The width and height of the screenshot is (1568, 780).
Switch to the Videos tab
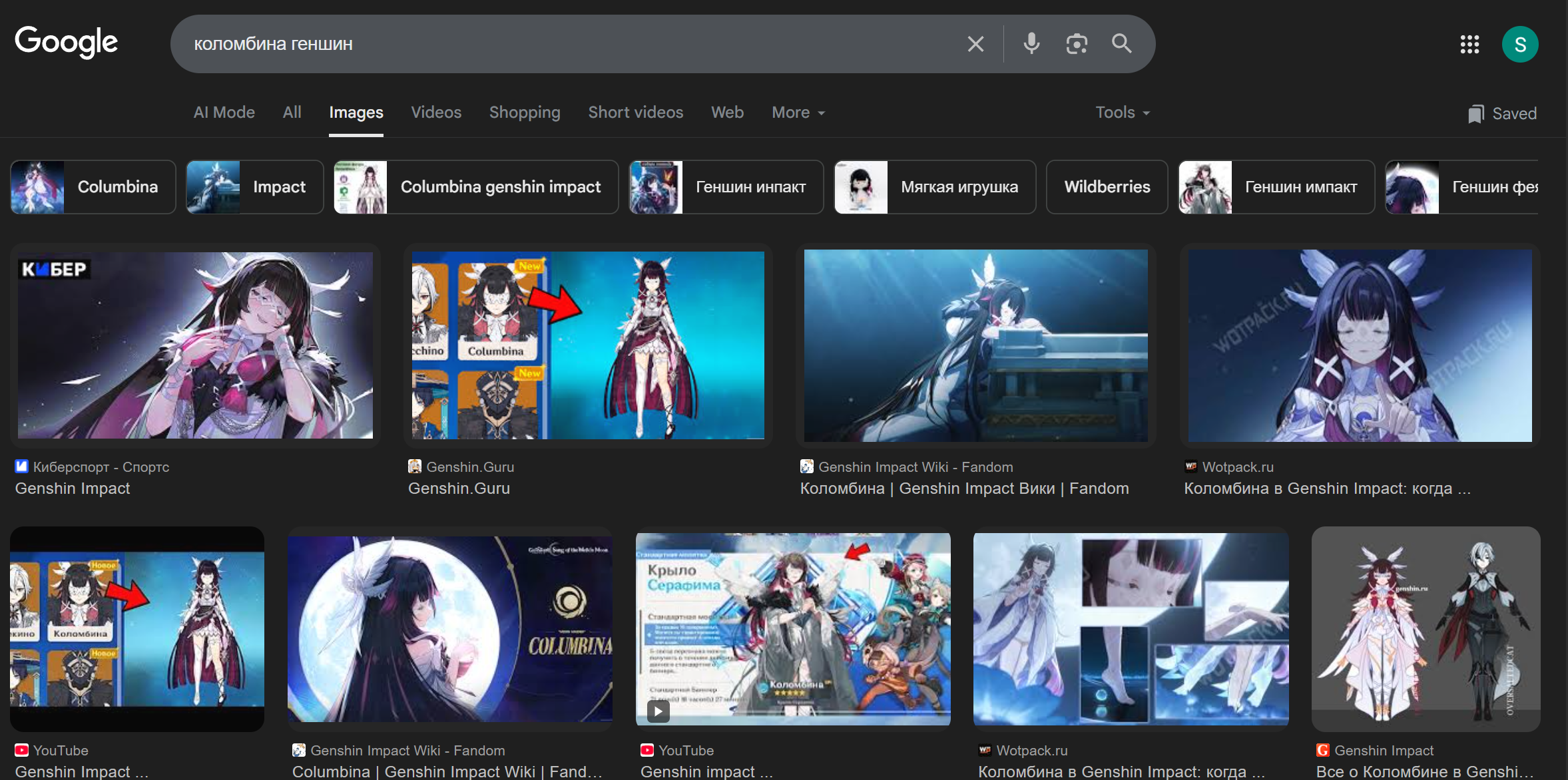(436, 112)
